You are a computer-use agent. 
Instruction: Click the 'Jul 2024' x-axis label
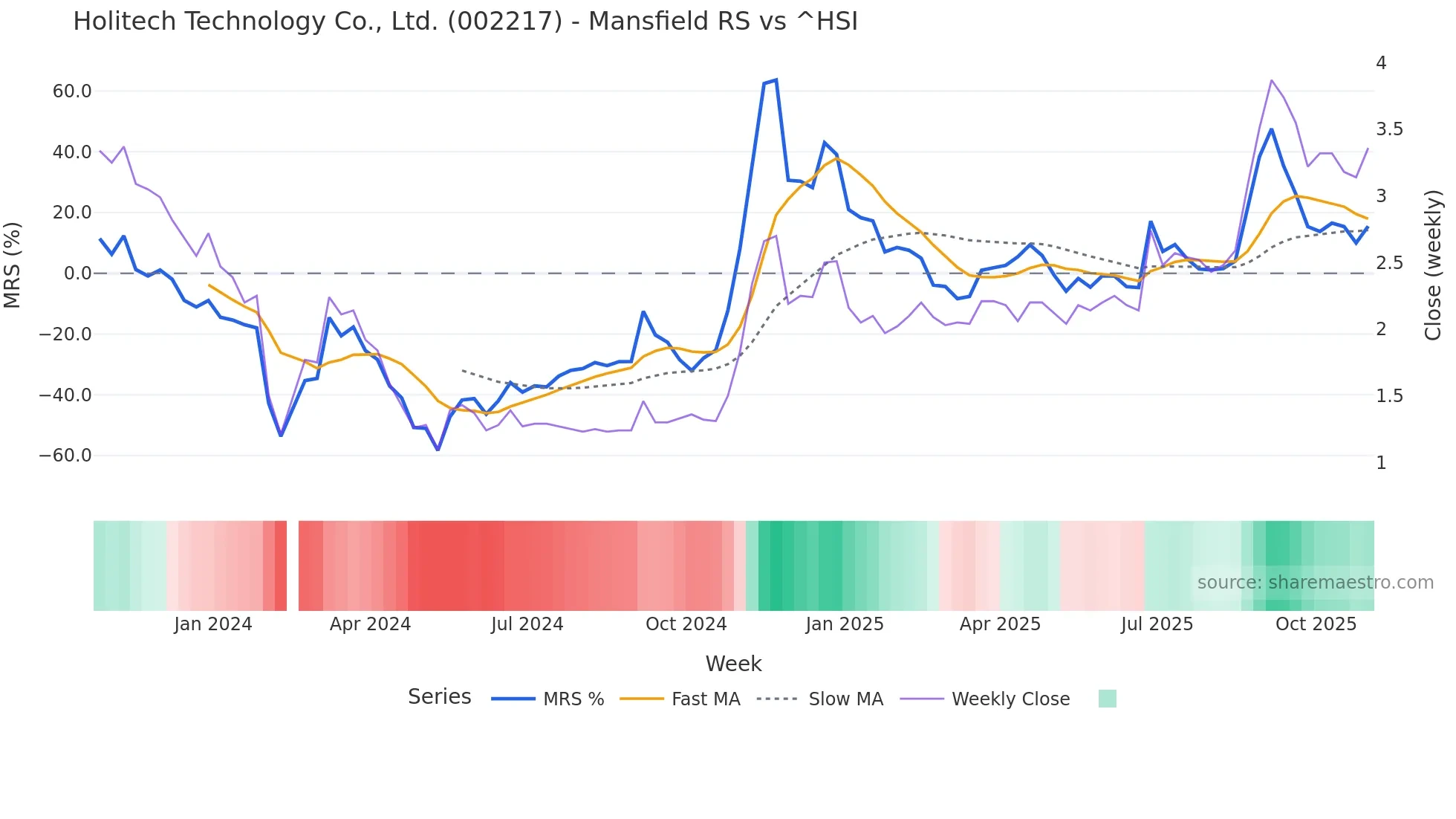tap(527, 624)
